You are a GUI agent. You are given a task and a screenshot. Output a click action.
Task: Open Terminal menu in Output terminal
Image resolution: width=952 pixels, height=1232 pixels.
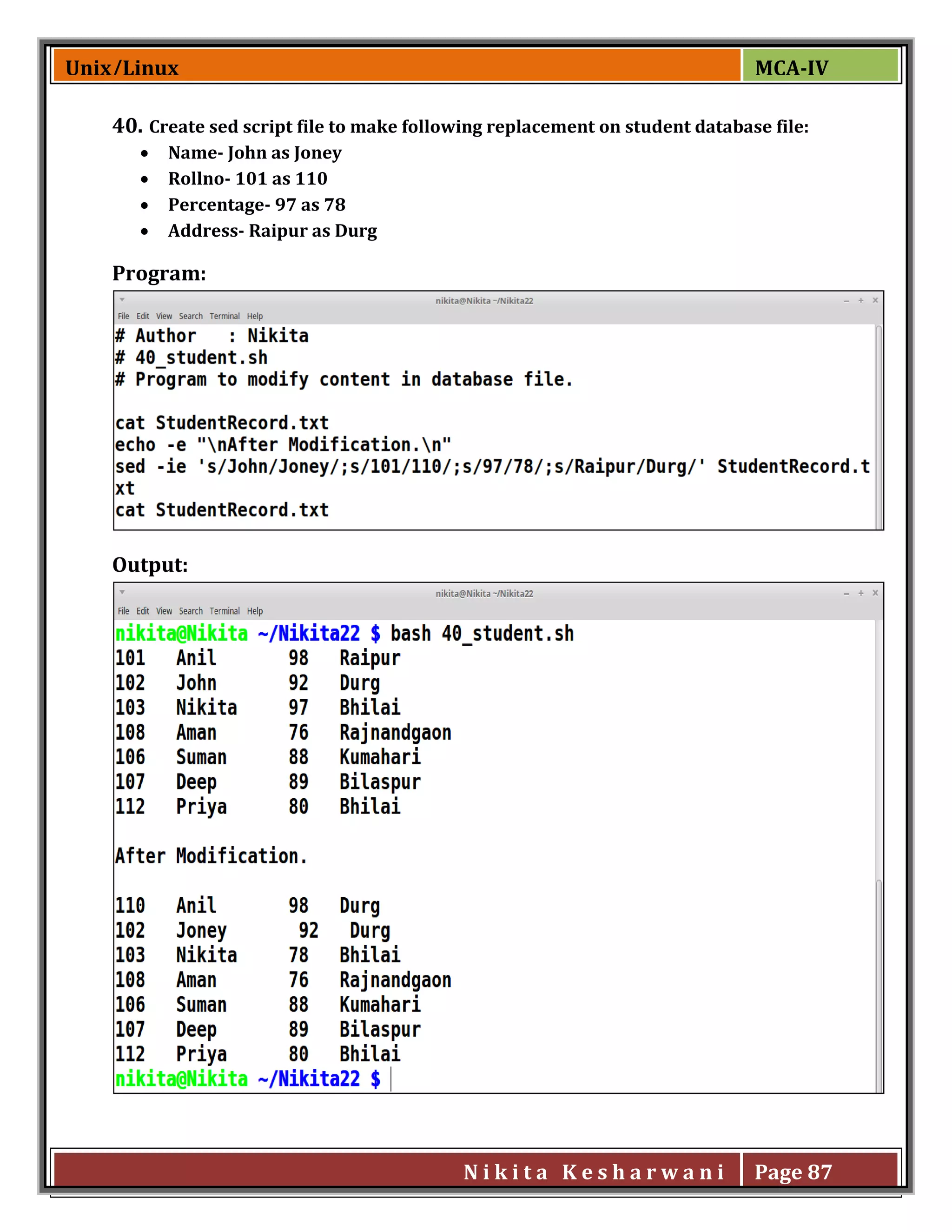click(225, 611)
